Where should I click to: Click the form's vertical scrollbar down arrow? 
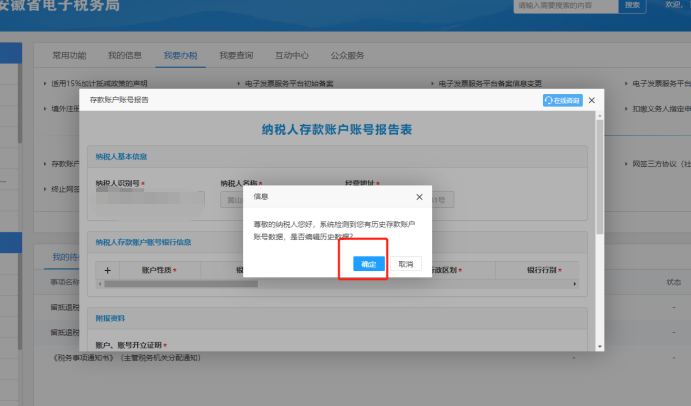tap(598, 346)
